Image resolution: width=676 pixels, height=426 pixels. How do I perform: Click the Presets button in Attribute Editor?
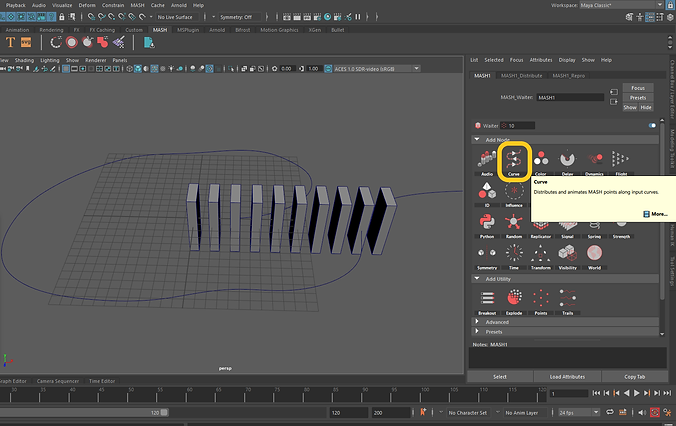point(638,98)
